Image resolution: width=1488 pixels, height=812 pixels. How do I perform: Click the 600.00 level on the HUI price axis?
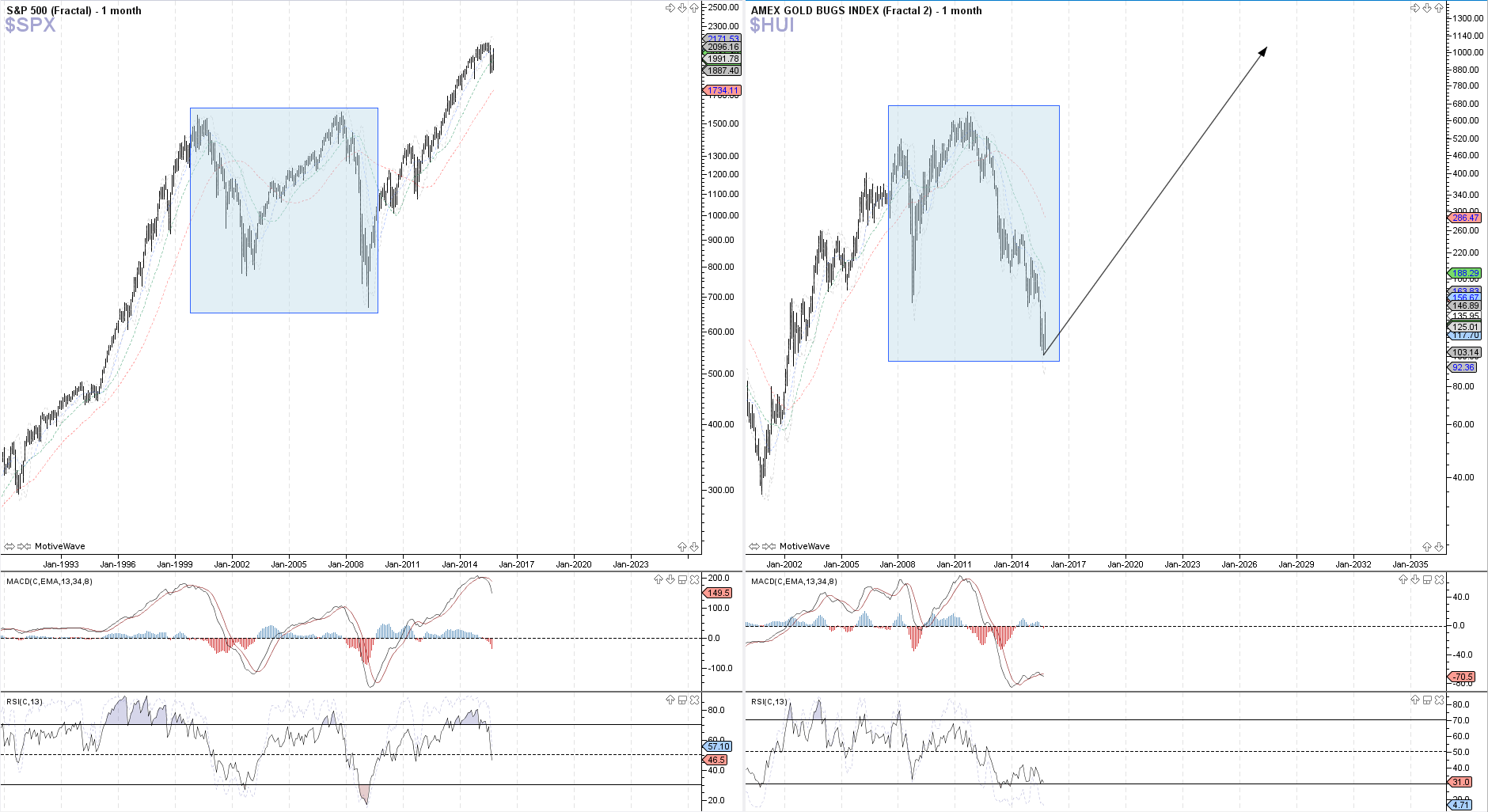[x=1466, y=120]
